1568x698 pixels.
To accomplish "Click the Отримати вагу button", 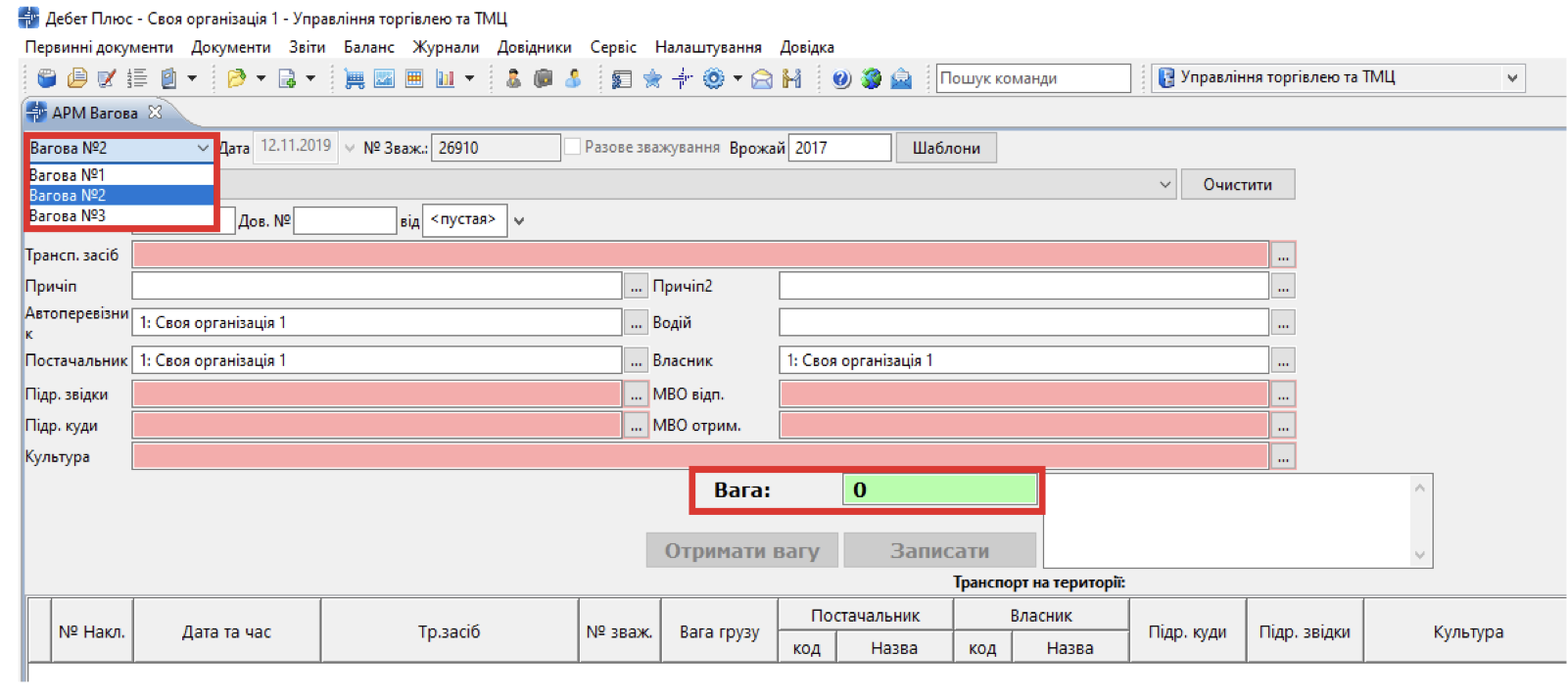I will (741, 551).
